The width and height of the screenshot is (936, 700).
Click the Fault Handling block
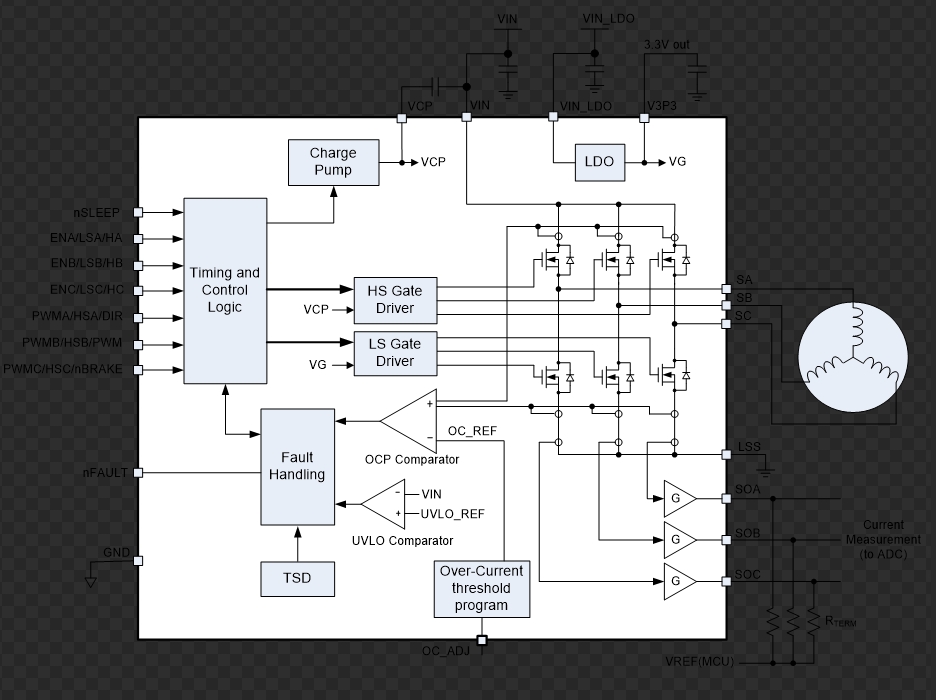tap(297, 466)
